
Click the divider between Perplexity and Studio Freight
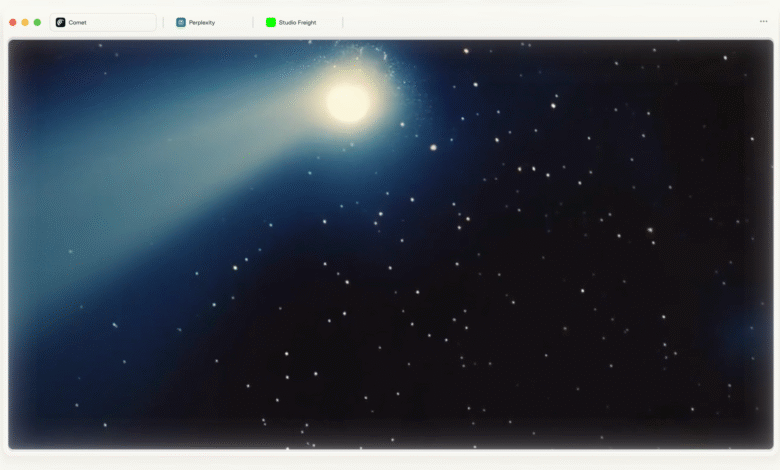point(253,22)
